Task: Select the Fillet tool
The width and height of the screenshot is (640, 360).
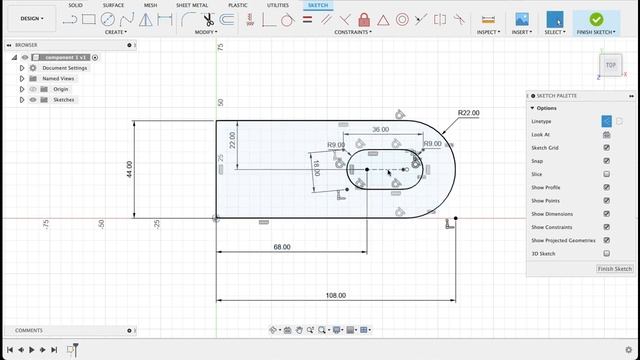Action: (188, 19)
